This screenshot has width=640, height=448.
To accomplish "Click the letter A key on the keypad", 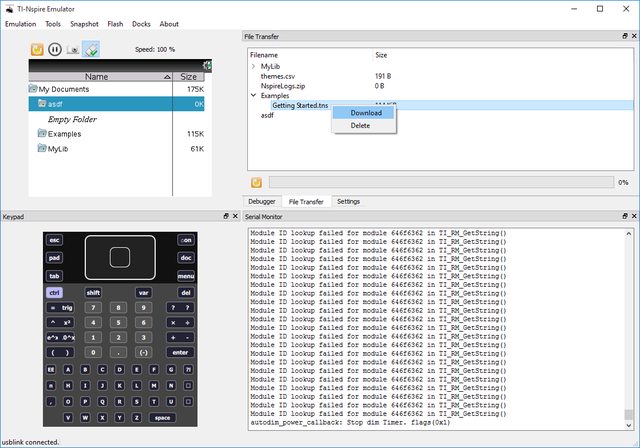I will [x=68, y=370].
